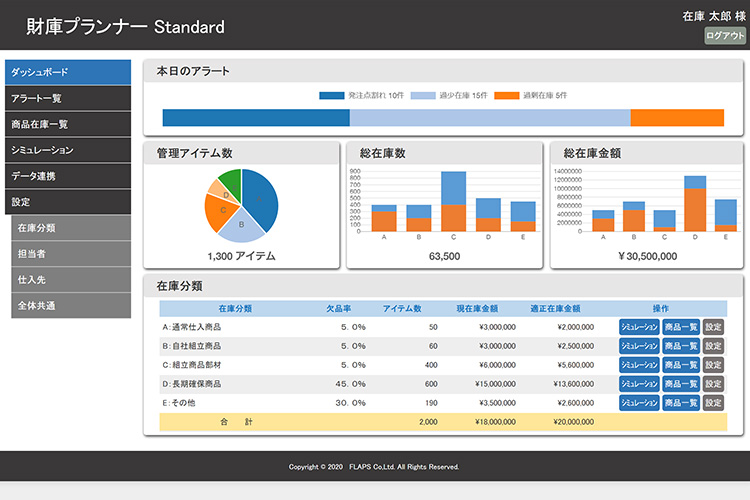This screenshot has height=500, width=750.
Task: Go to 商品在庫一覧 page
Action: (67, 124)
